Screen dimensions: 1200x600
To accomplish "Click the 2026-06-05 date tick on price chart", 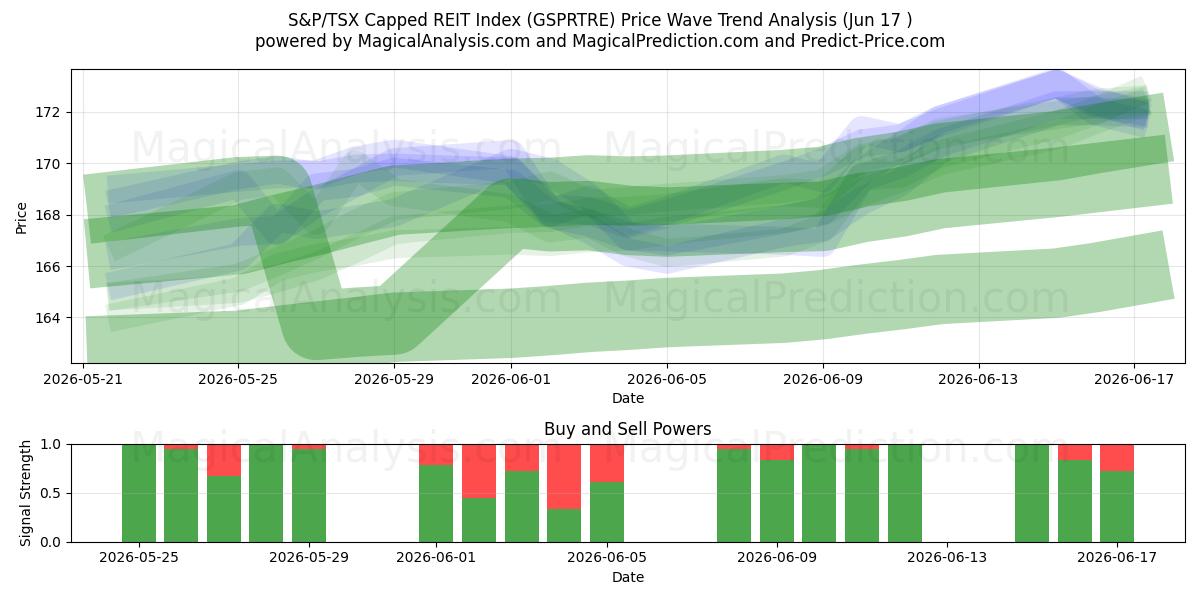I will tap(667, 379).
